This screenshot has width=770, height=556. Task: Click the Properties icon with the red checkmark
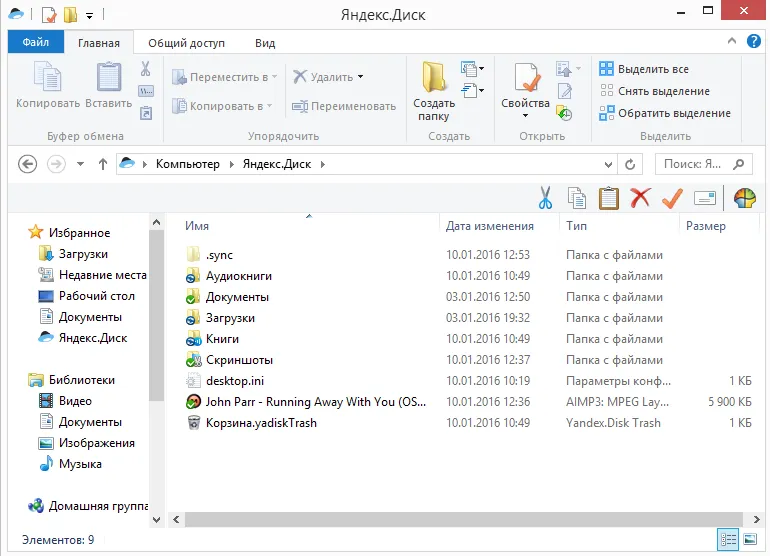(526, 77)
